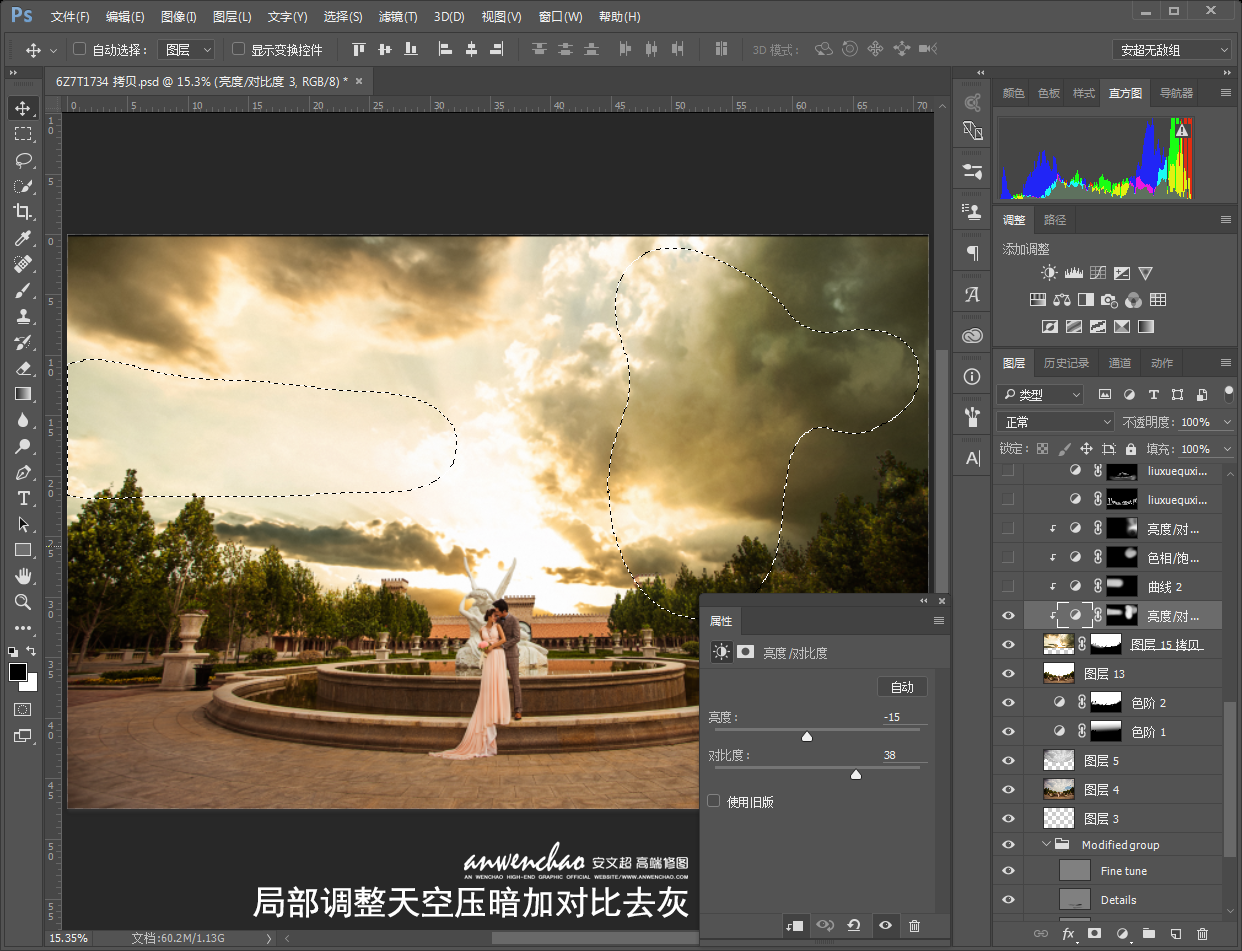Select the Rectangle shape tool
The image size is (1242, 951).
click(23, 550)
